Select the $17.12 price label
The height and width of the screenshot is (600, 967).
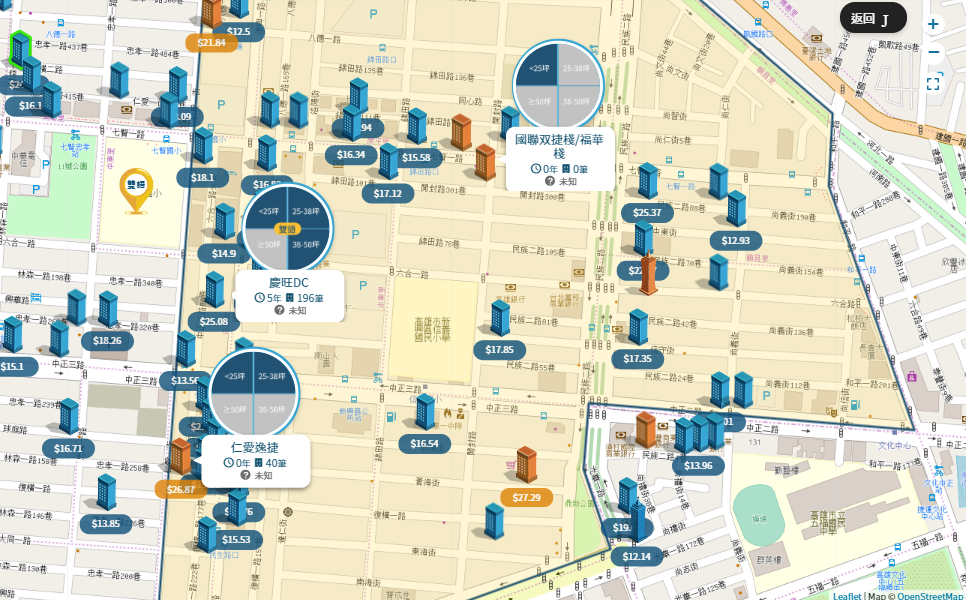coord(387,194)
